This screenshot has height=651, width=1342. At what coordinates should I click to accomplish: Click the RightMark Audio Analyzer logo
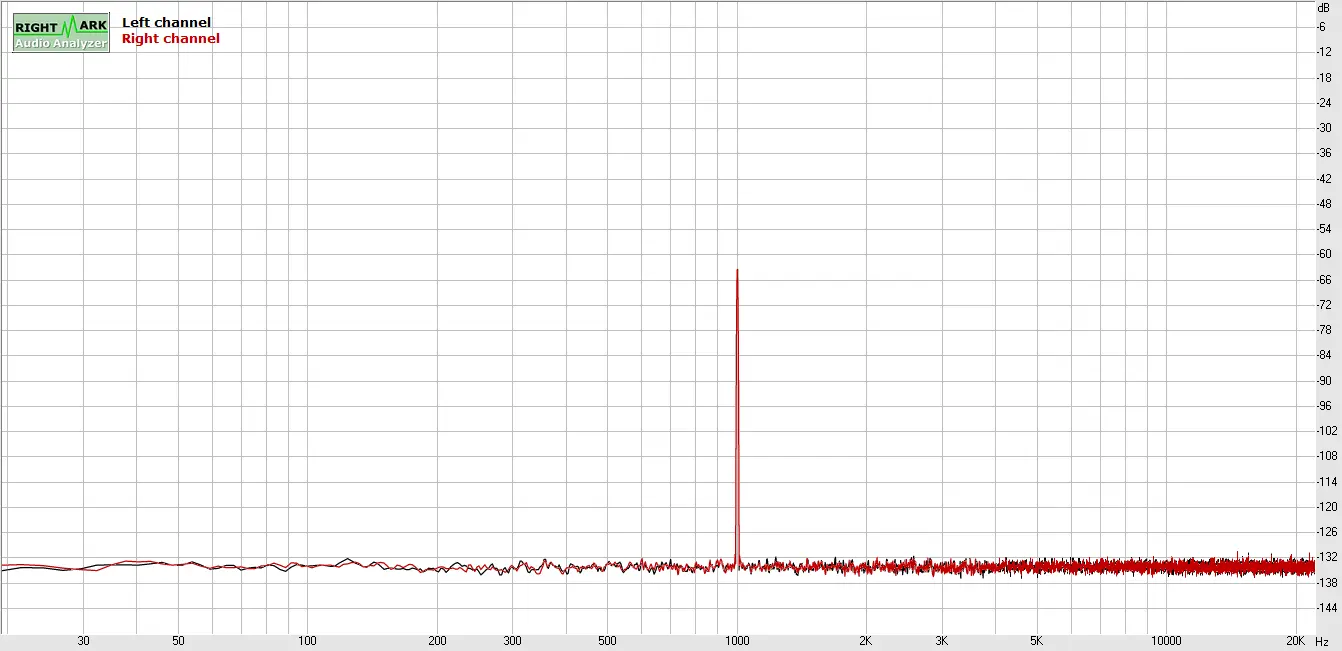pyautogui.click(x=61, y=33)
